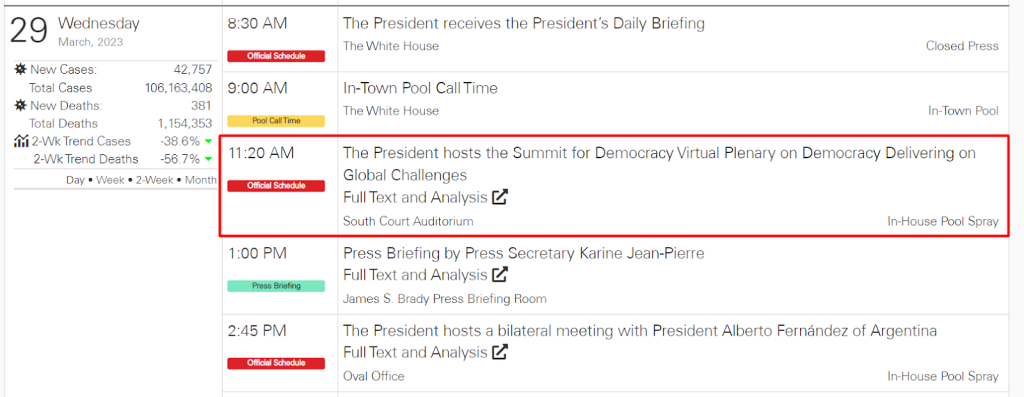Click the 2-Wk Trend chart icon
1024x397 pixels.
coord(21,141)
